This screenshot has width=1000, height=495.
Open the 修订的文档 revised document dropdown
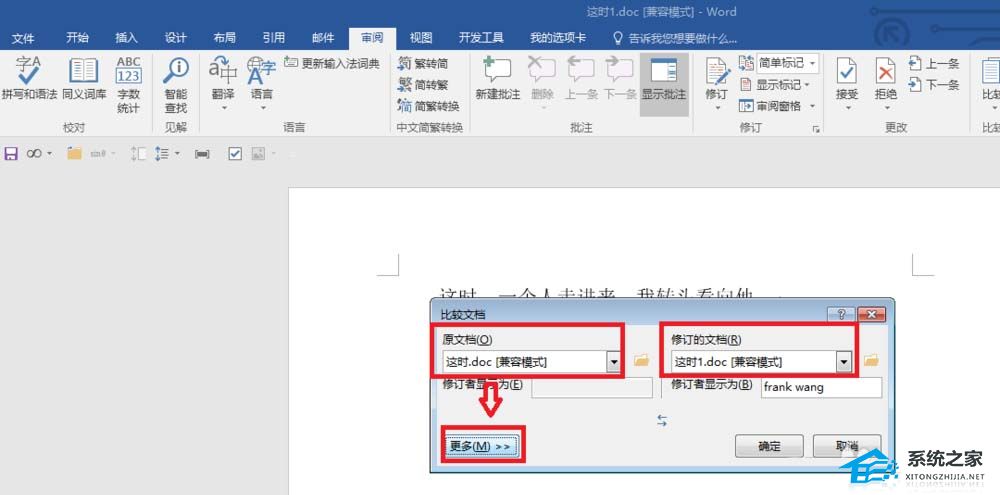[x=844, y=362]
